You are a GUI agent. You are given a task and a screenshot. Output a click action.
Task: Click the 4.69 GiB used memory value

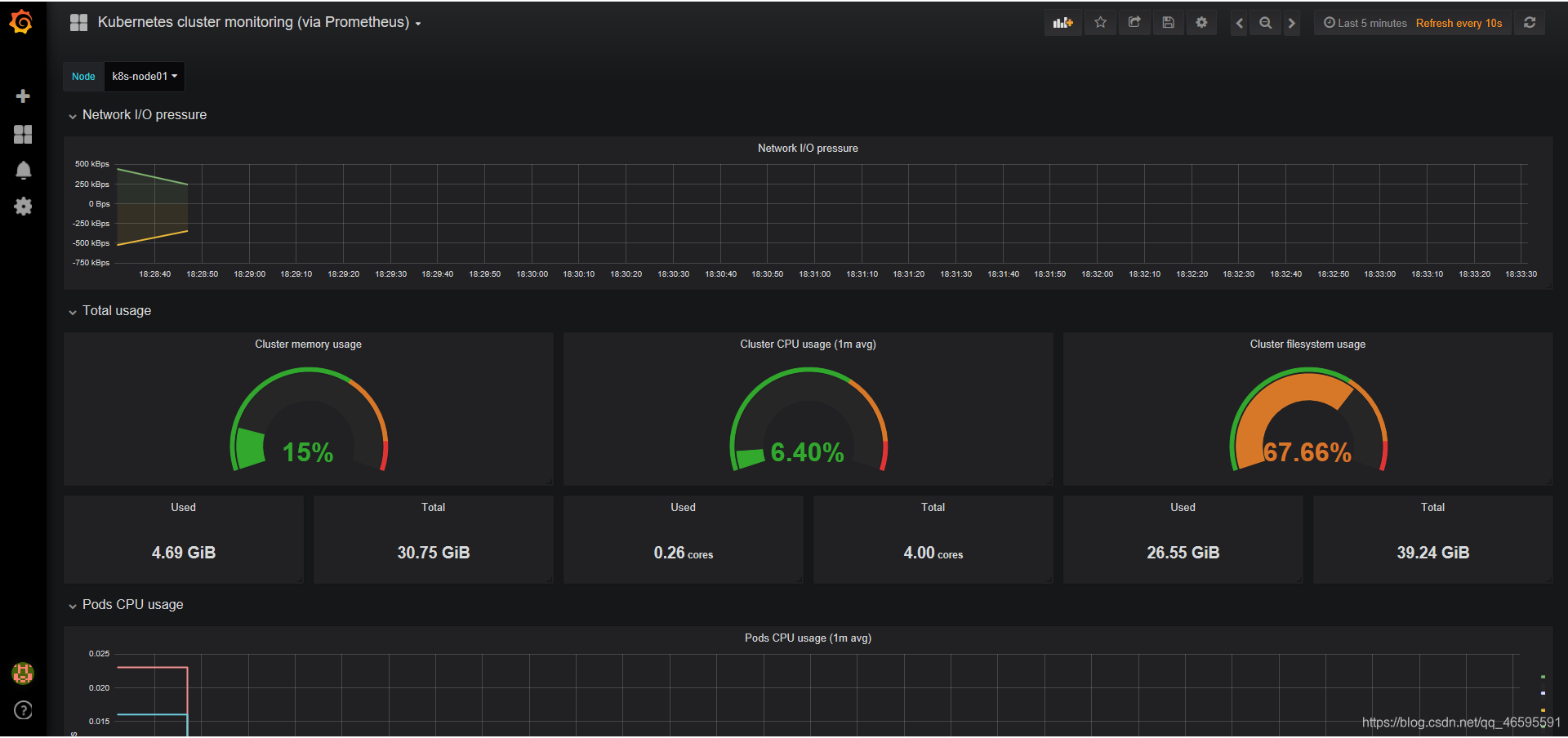tap(184, 553)
